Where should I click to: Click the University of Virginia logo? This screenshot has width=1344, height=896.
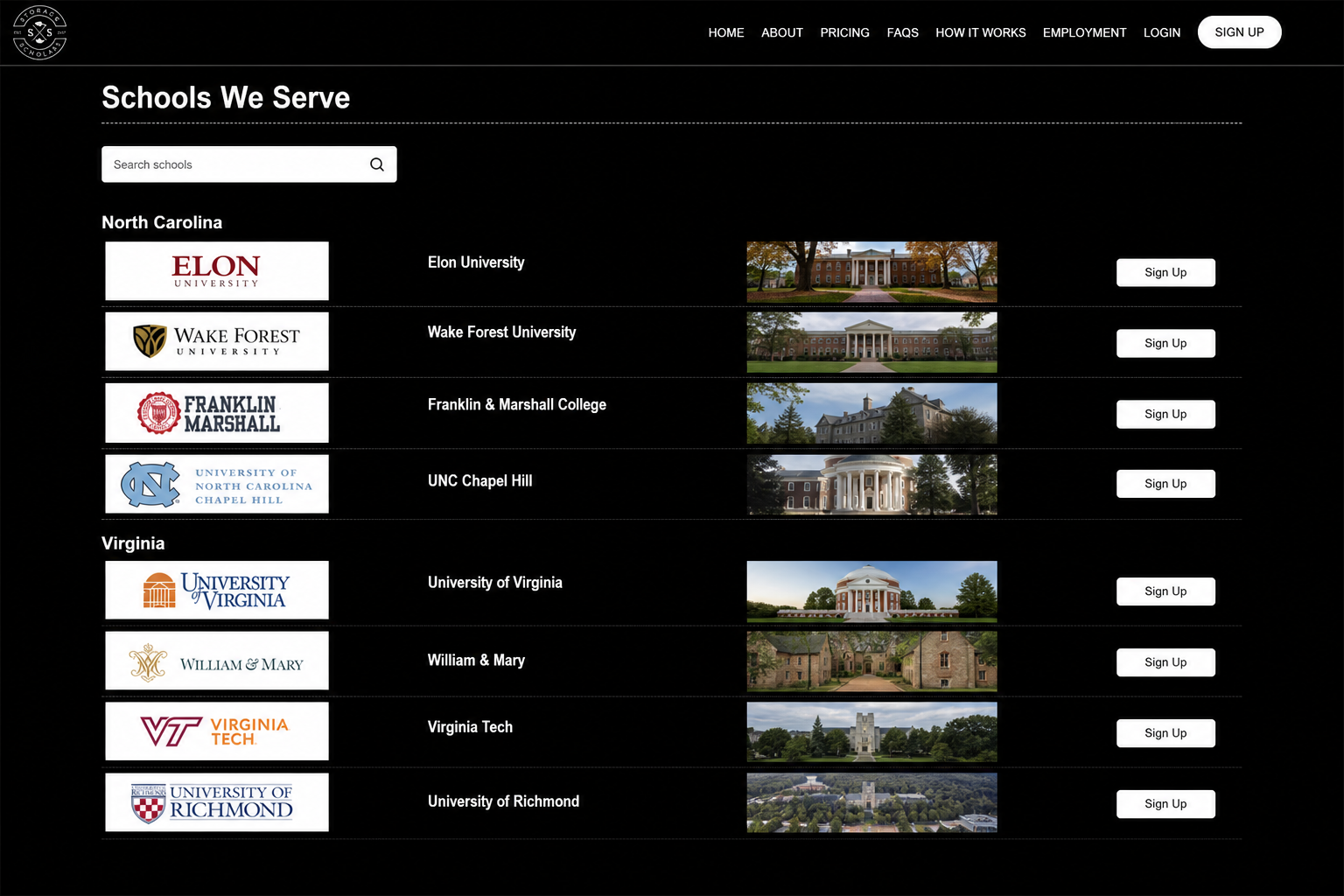pos(217,590)
